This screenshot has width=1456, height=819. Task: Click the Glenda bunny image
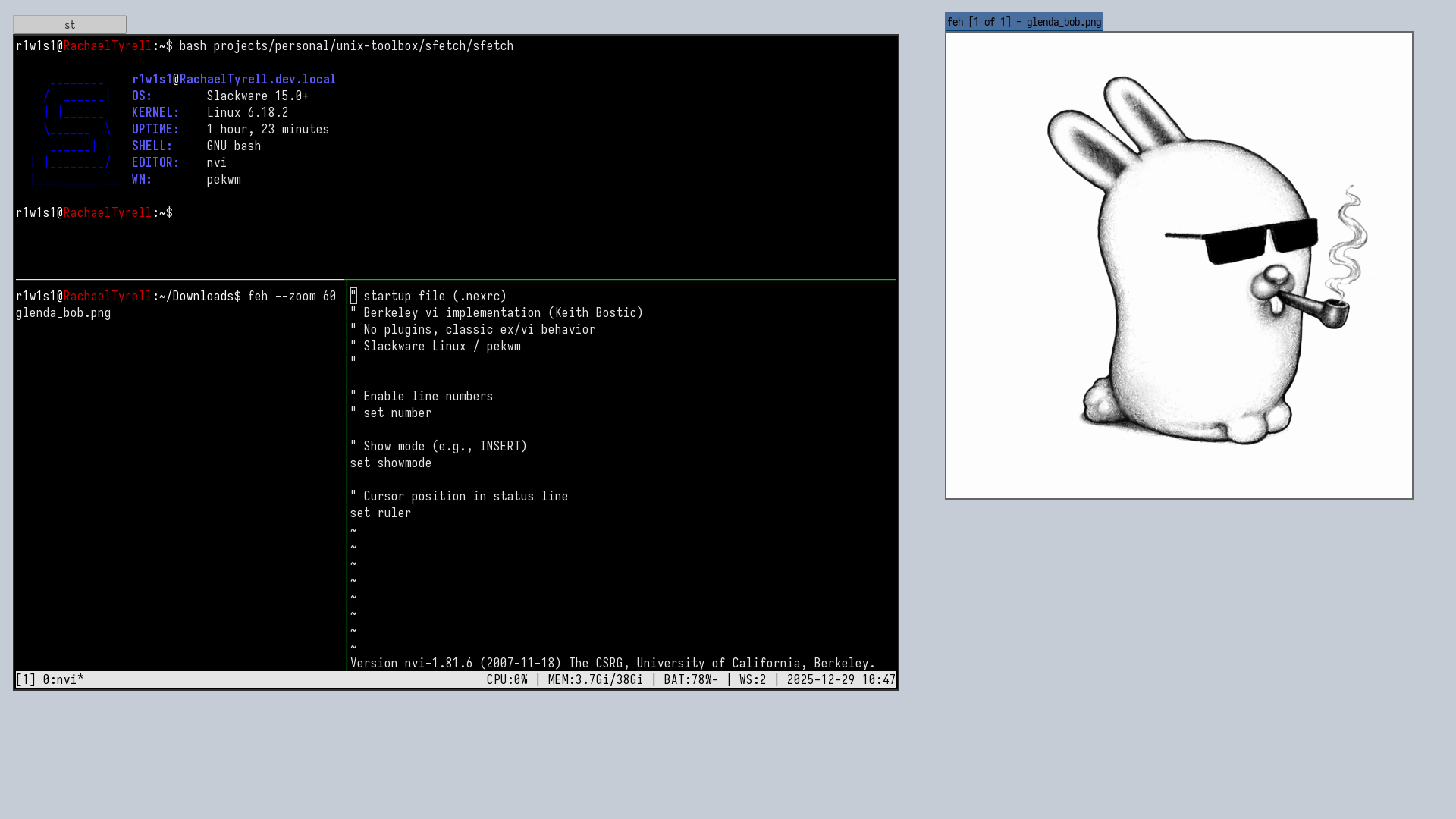(1178, 265)
